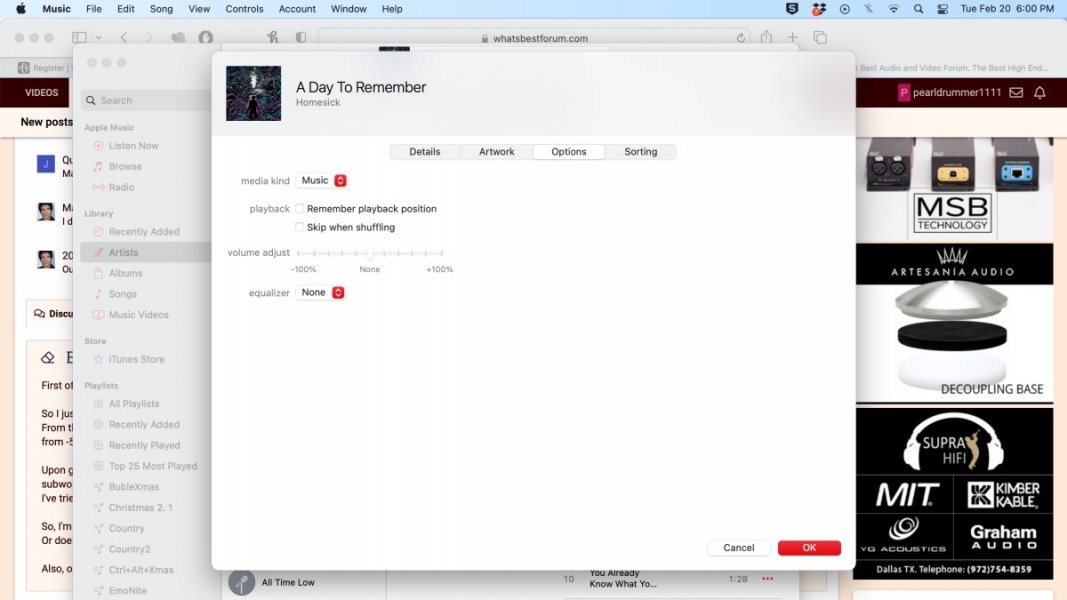Open the media kind dropdown
1067x600 pixels.
[x=321, y=179]
